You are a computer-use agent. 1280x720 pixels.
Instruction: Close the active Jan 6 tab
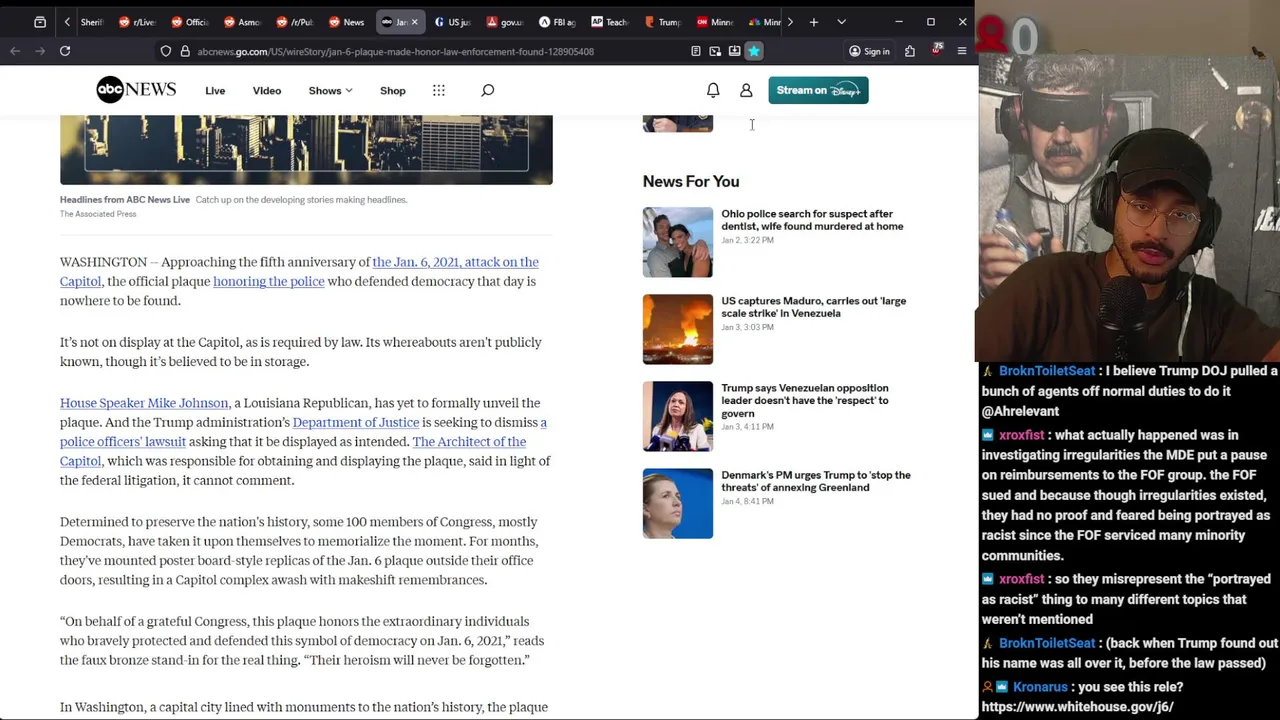coord(414,22)
